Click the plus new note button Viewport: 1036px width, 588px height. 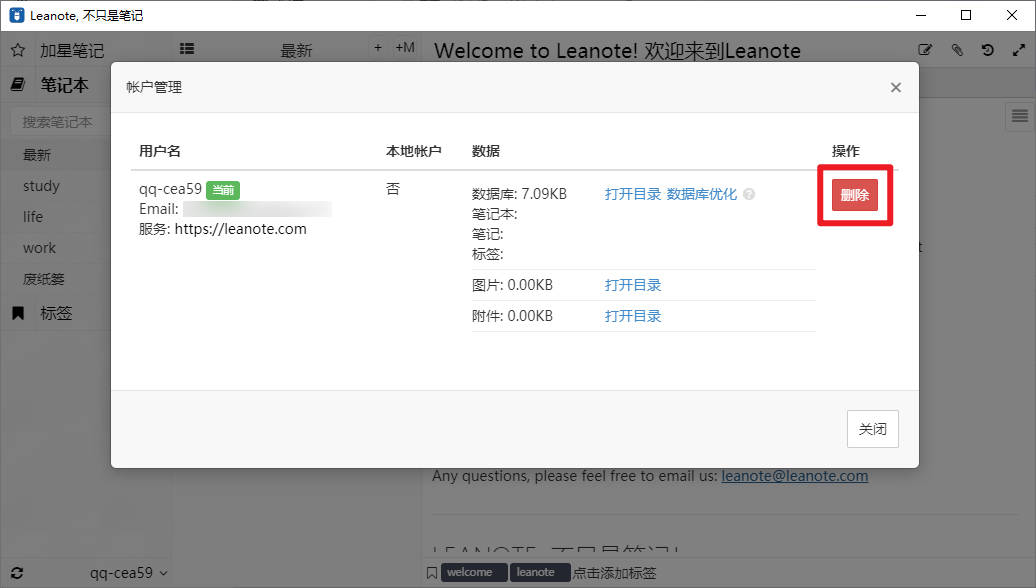coord(378,48)
